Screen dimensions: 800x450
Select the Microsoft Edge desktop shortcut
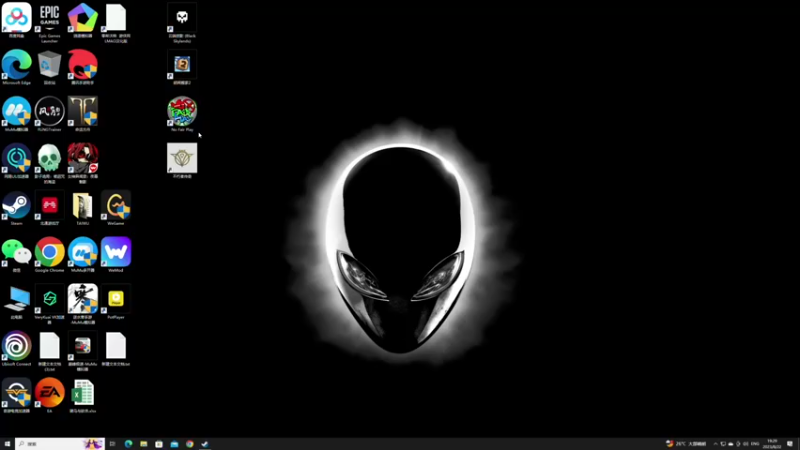click(x=16, y=65)
